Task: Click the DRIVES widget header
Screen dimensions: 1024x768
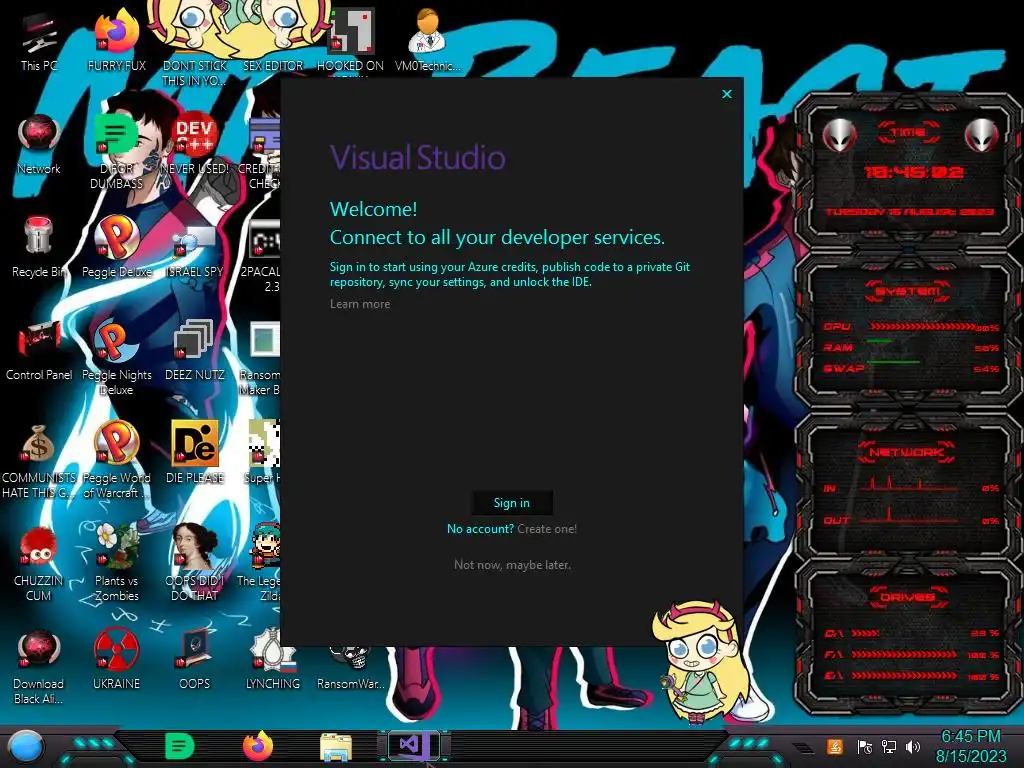Action: tap(907, 598)
